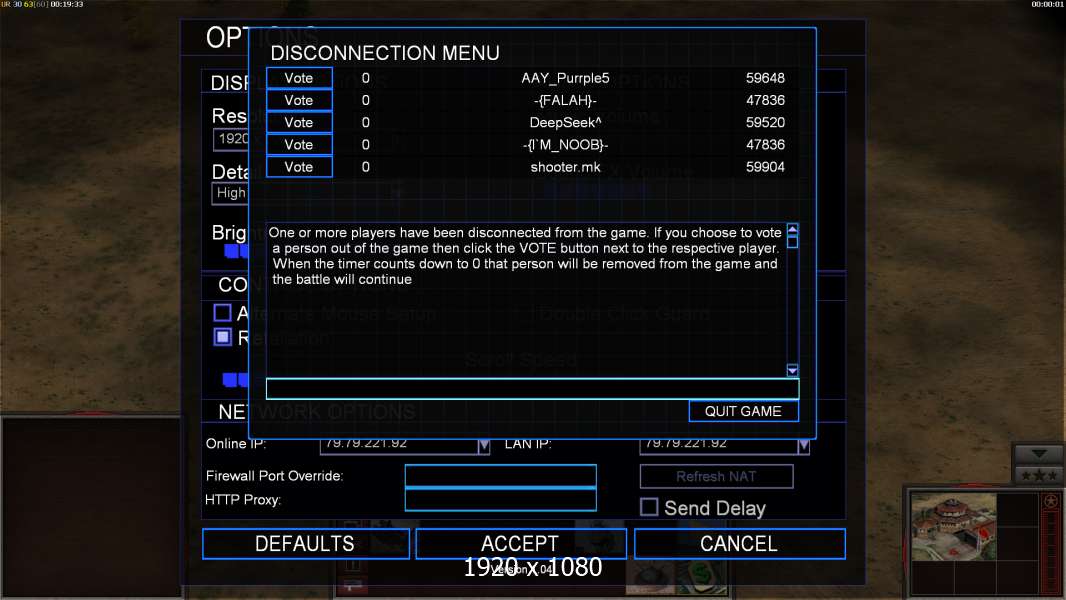The height and width of the screenshot is (600, 1066).
Task: Click the chat input field in disconnection menu
Action: [532, 389]
